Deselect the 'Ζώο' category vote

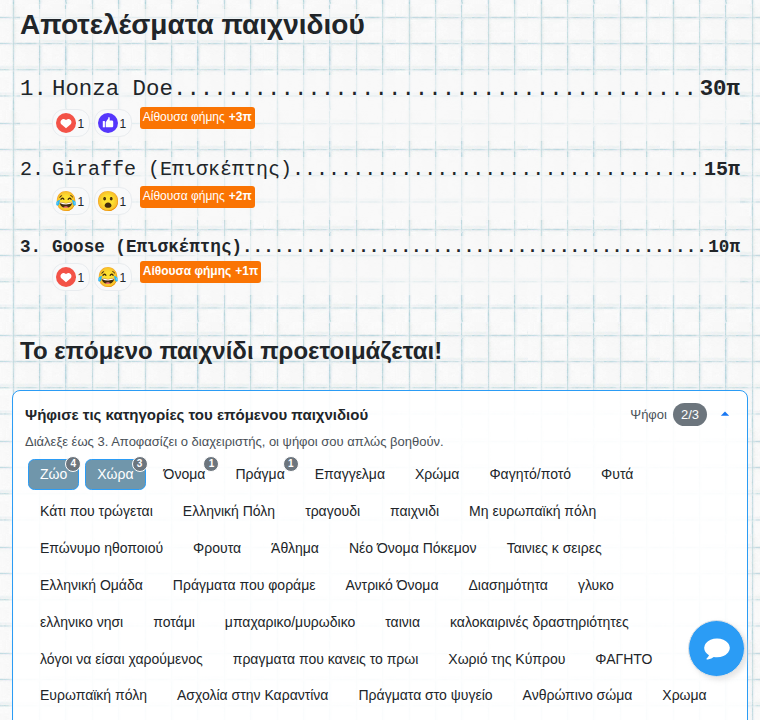[x=53, y=474]
